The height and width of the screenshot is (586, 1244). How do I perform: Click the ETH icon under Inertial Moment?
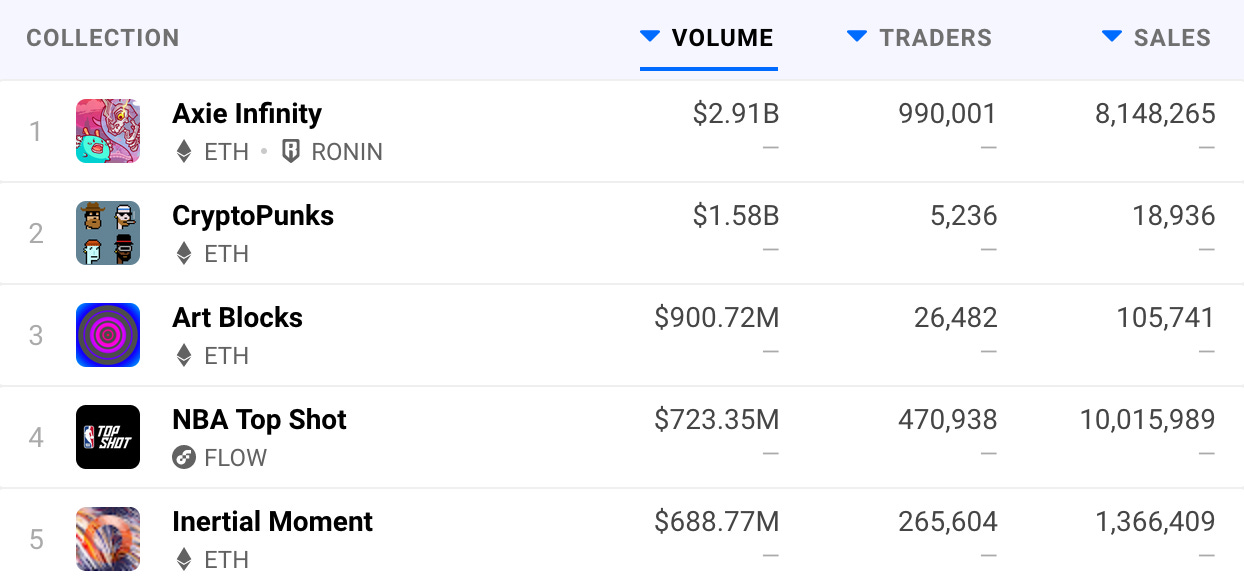[x=183, y=560]
